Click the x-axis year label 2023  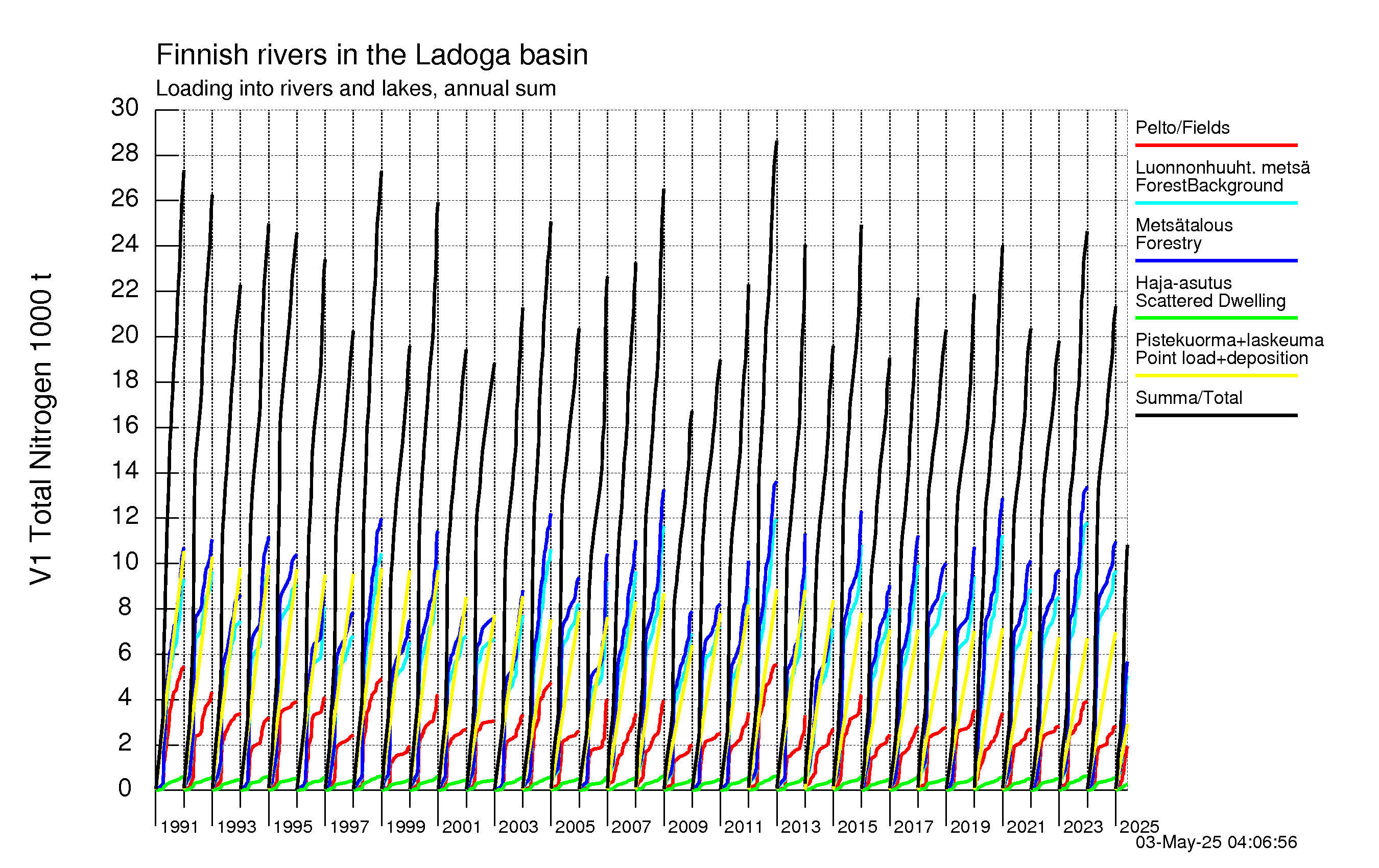click(x=1083, y=827)
